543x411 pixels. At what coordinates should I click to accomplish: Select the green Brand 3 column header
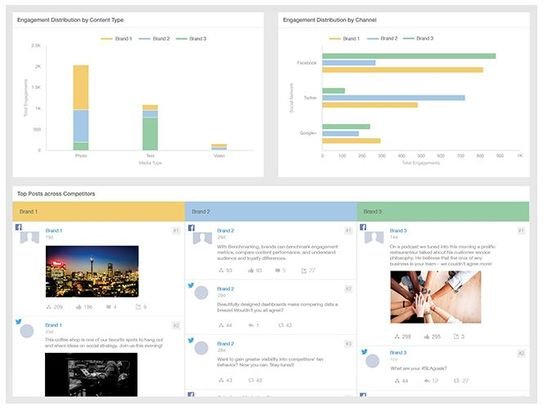(443, 211)
